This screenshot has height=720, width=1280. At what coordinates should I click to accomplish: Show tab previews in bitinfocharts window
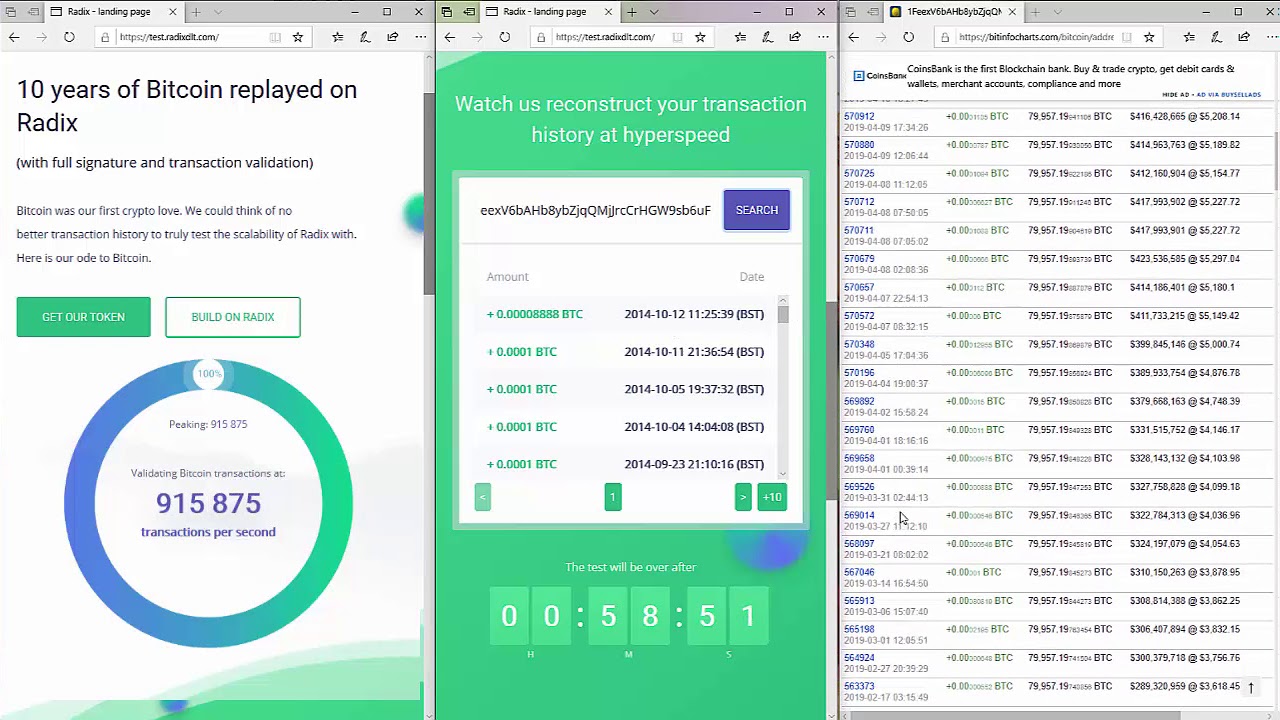click(x=1057, y=12)
